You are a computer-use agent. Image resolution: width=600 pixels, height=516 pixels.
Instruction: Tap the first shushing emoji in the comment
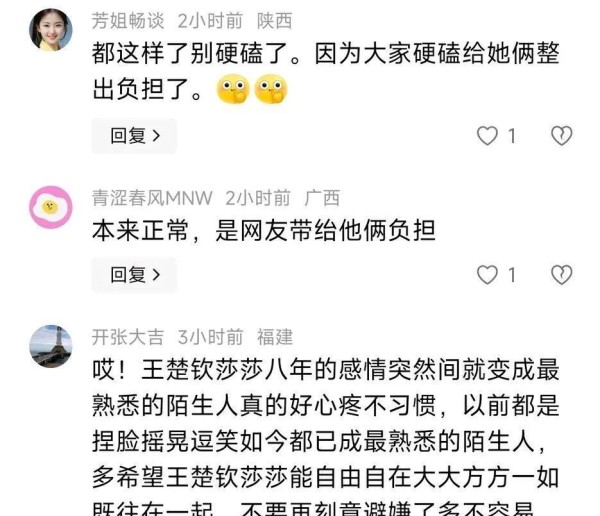233,89
